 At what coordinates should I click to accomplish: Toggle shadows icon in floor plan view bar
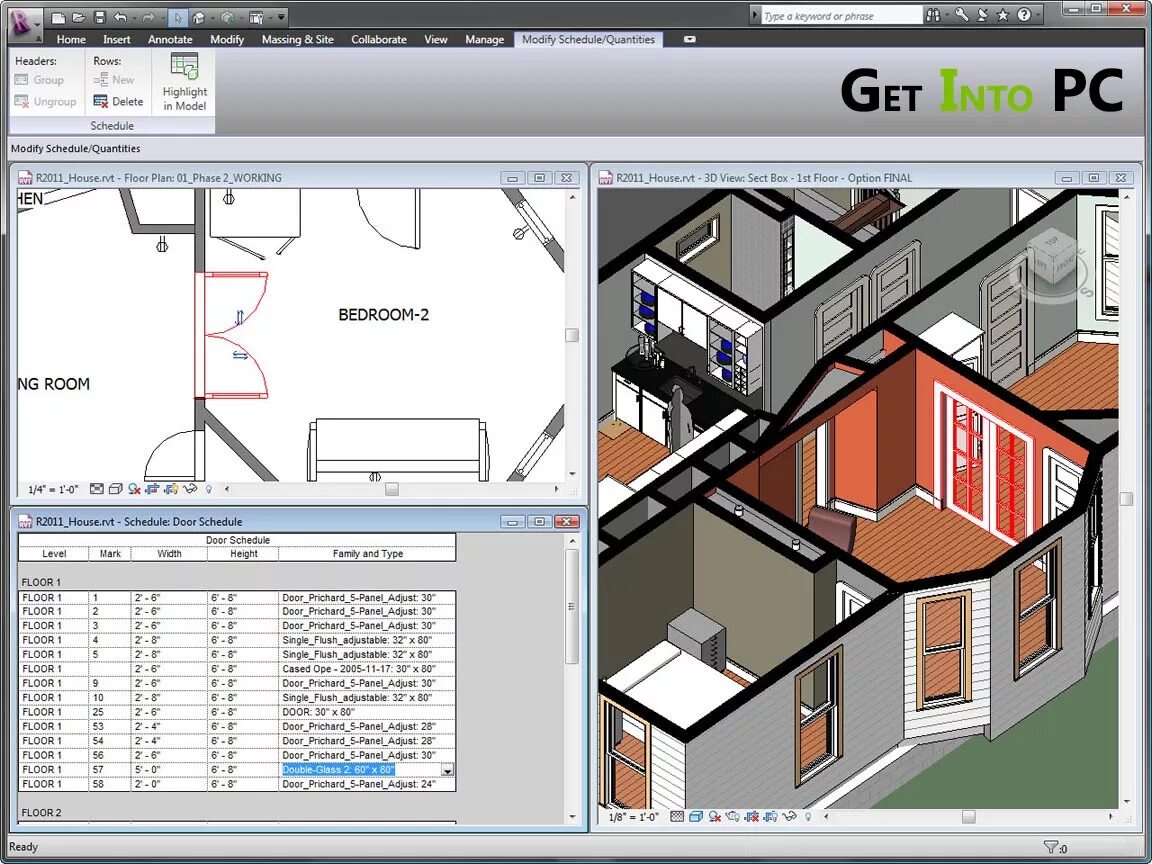pyautogui.click(x=134, y=489)
